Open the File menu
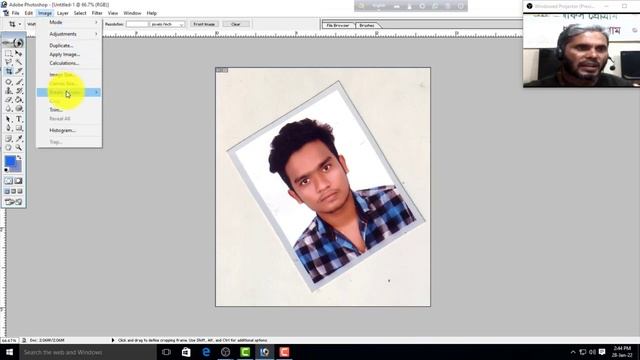This screenshot has width=640, height=360. pos(16,13)
